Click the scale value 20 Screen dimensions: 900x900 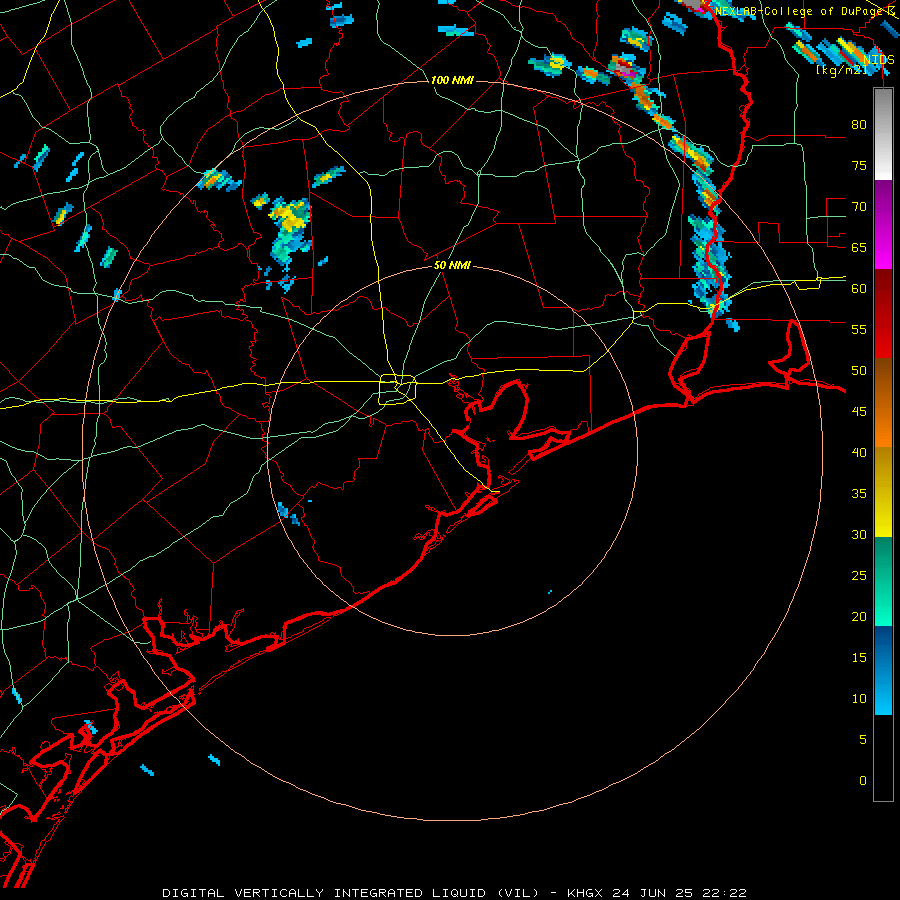click(859, 616)
